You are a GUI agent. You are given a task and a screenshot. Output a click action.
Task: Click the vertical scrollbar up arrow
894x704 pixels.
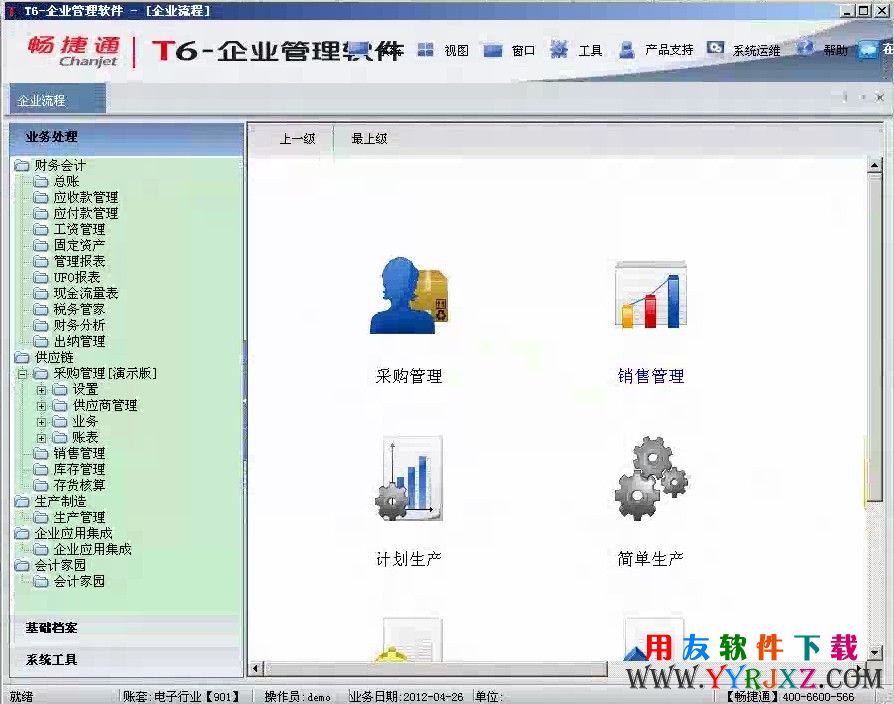click(875, 165)
